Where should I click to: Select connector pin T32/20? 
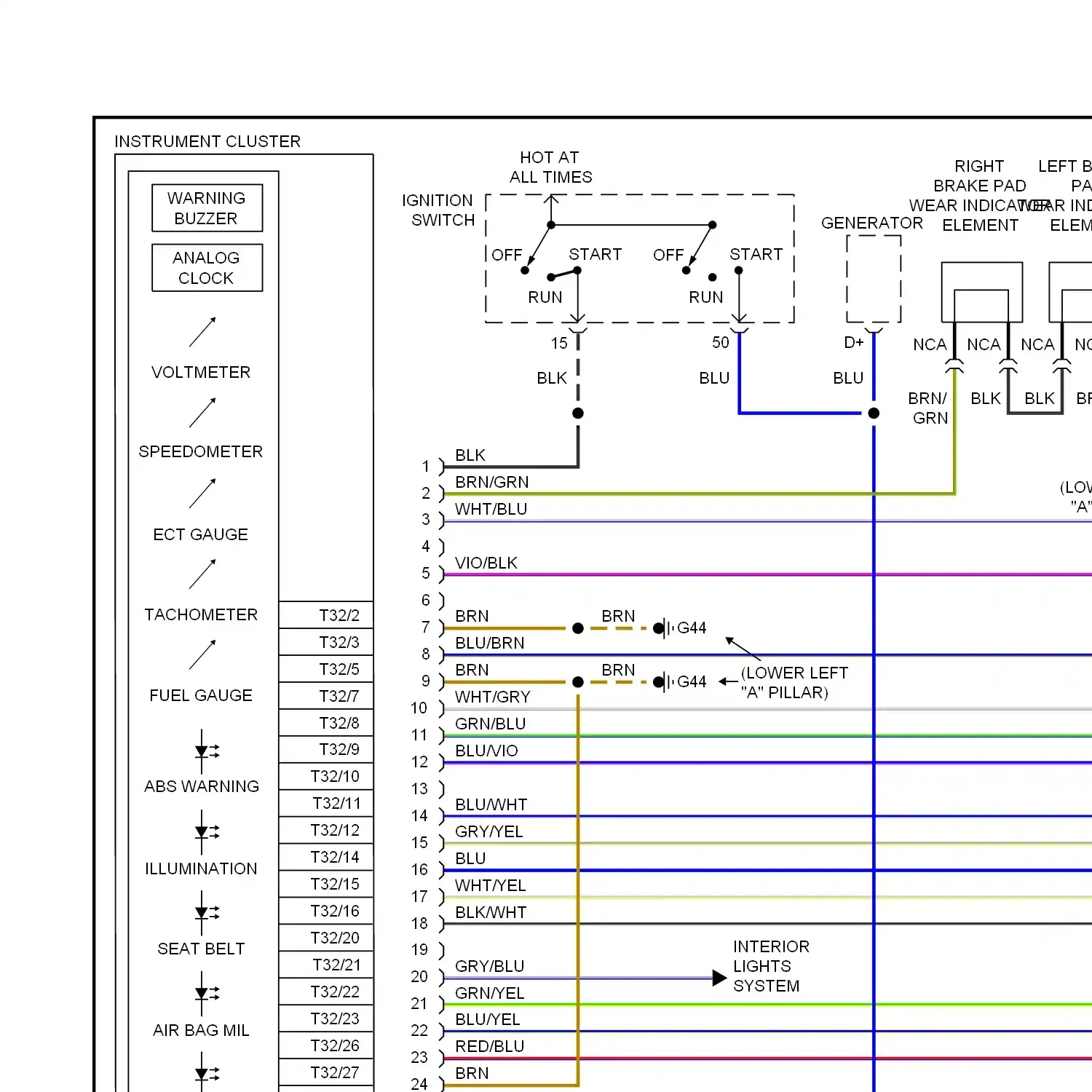[326, 938]
